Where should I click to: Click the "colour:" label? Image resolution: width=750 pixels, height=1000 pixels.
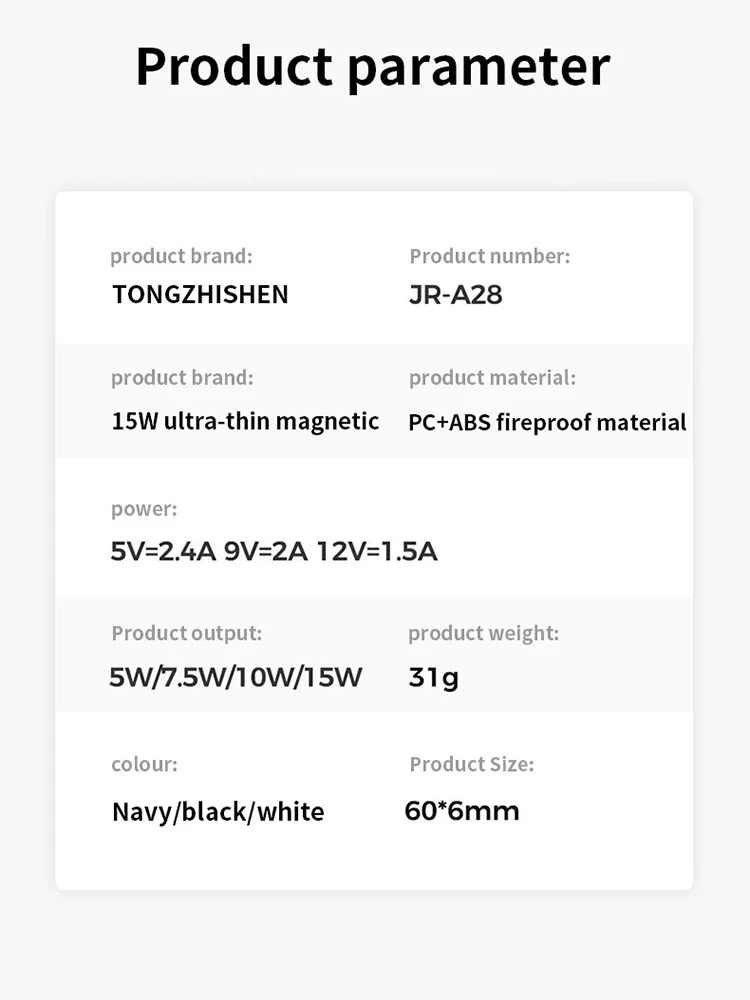(144, 765)
